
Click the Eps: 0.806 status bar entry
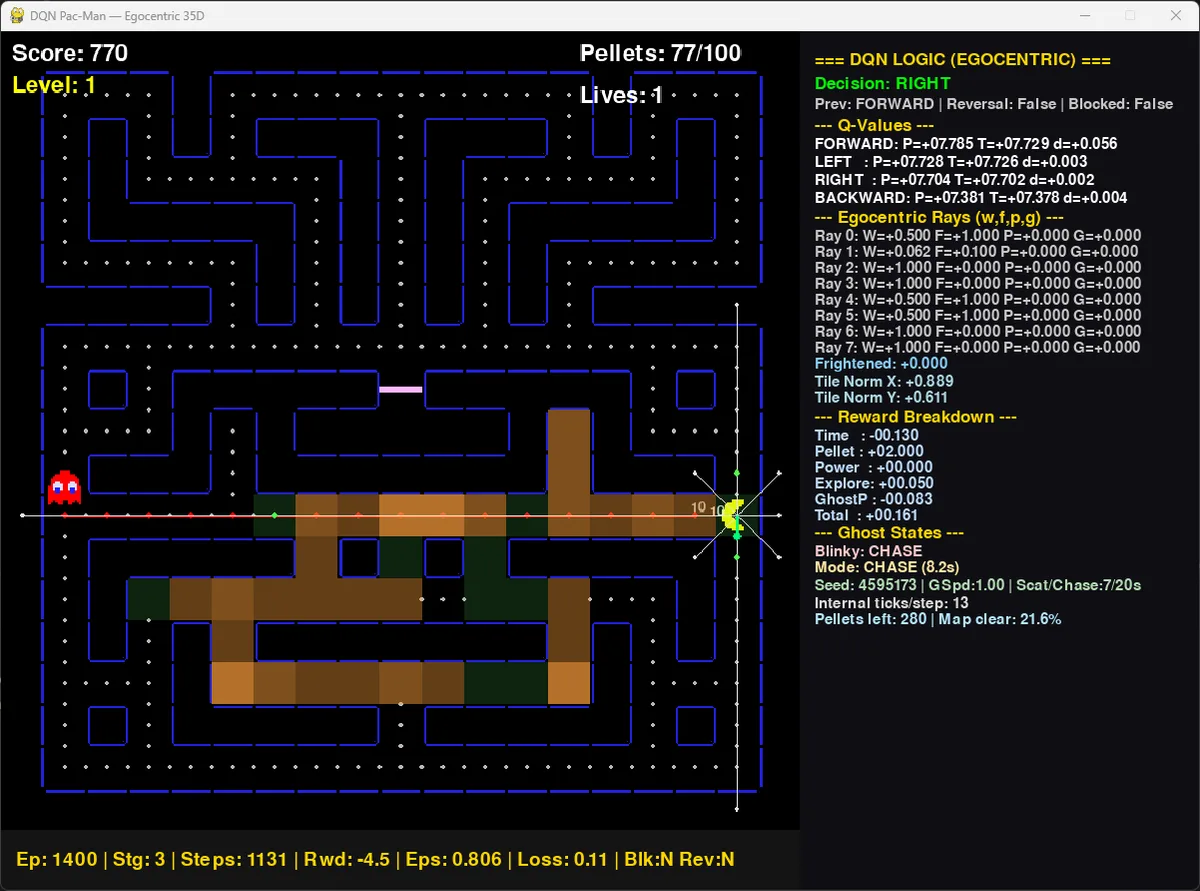click(454, 860)
